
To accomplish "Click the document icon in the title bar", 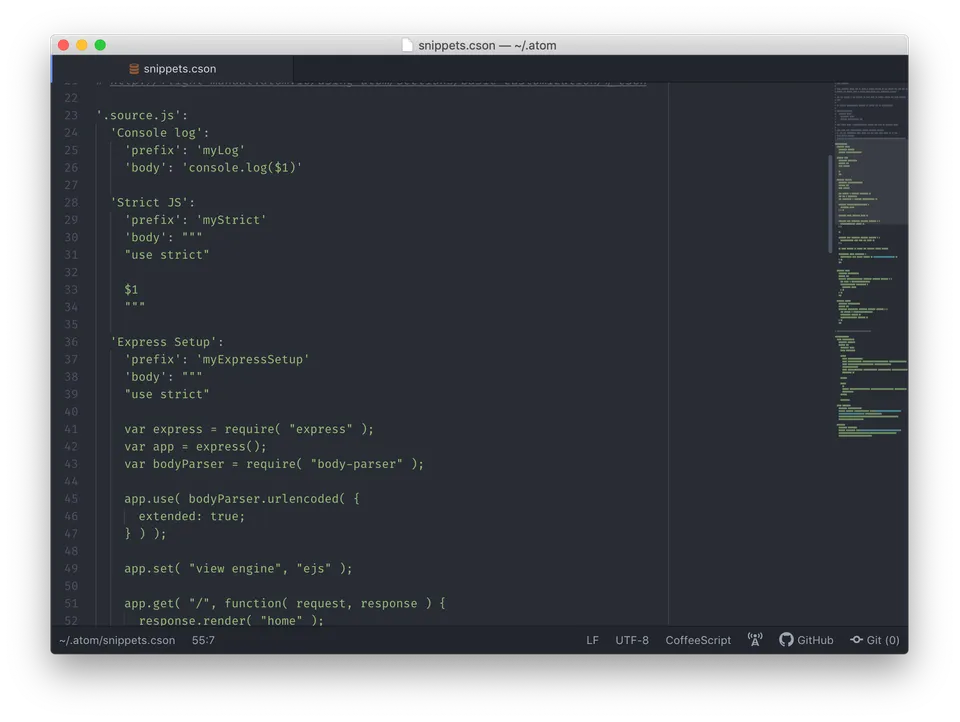I will point(407,45).
